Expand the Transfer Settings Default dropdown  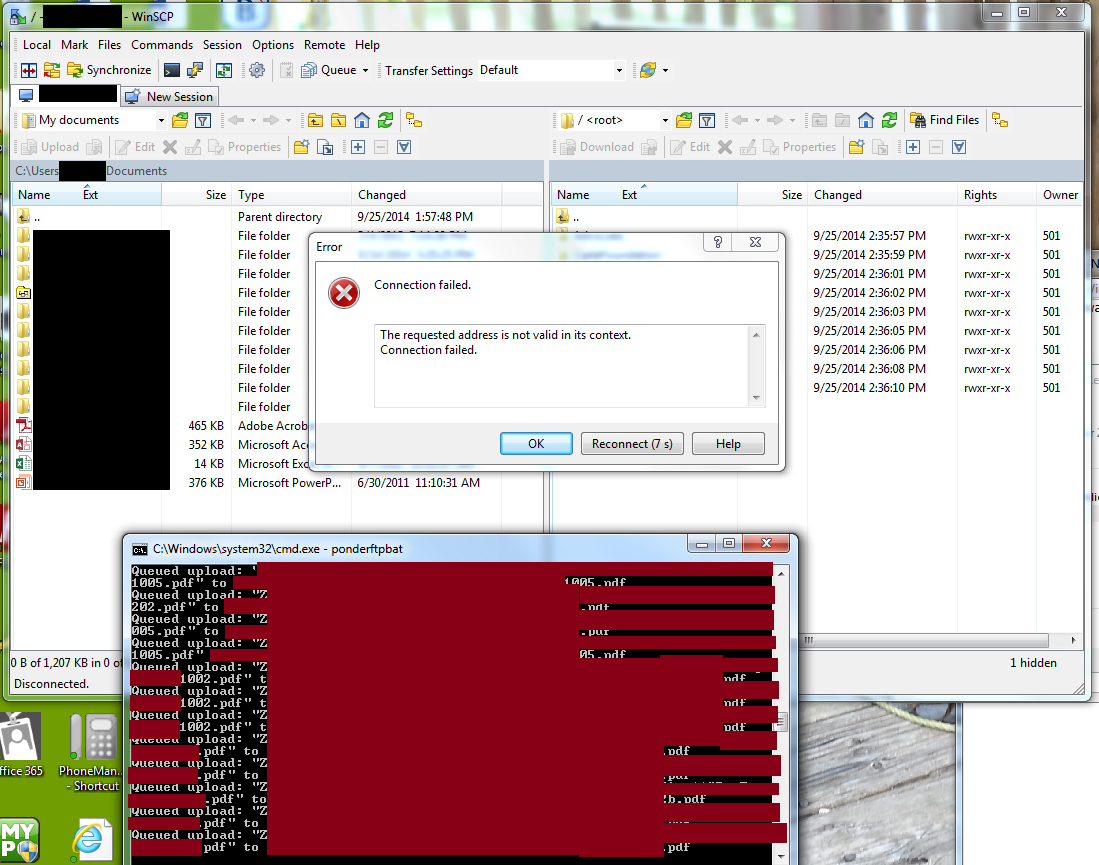[x=619, y=70]
